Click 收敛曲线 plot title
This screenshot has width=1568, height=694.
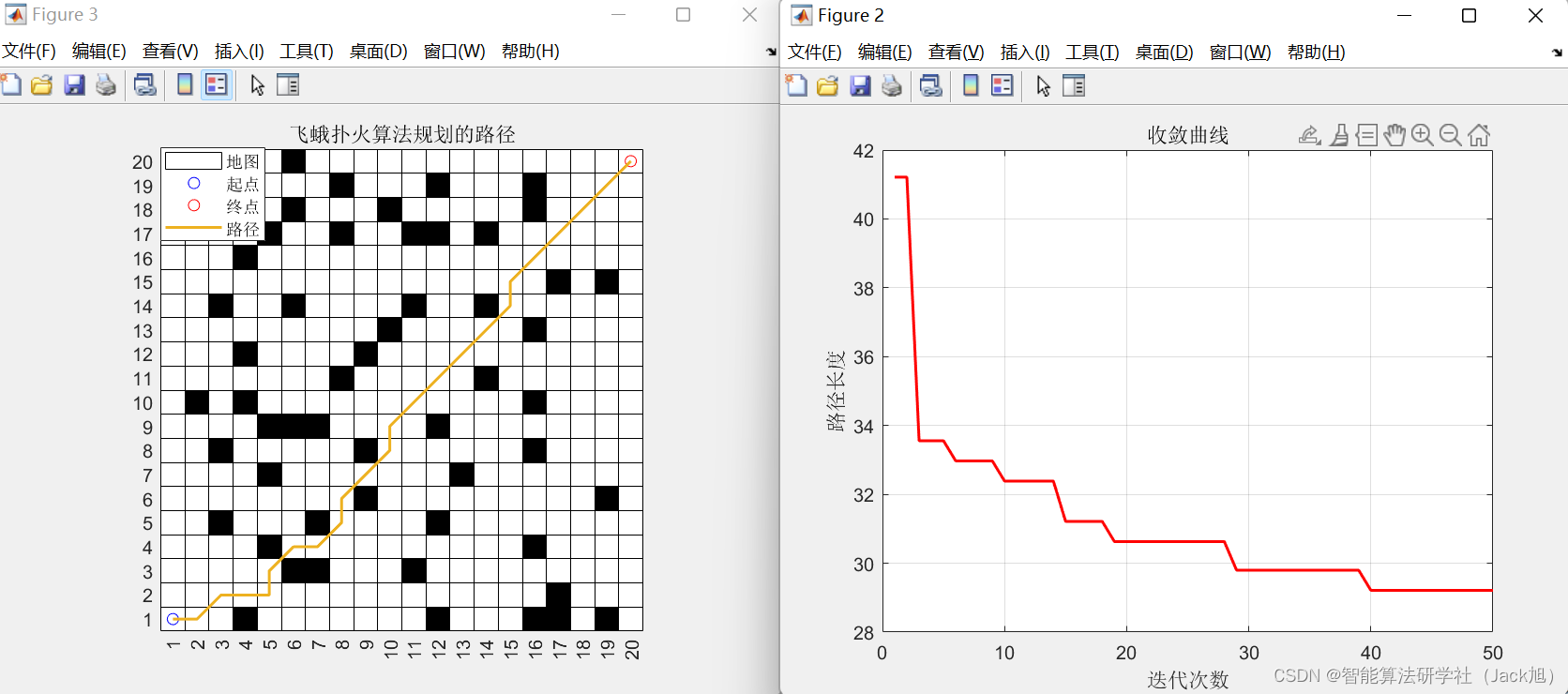tap(1188, 135)
